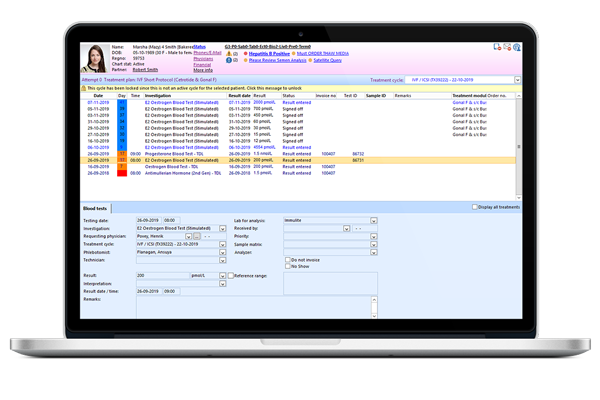Open the Technician dropdown
The height and width of the screenshot is (400, 600).
click(222, 260)
